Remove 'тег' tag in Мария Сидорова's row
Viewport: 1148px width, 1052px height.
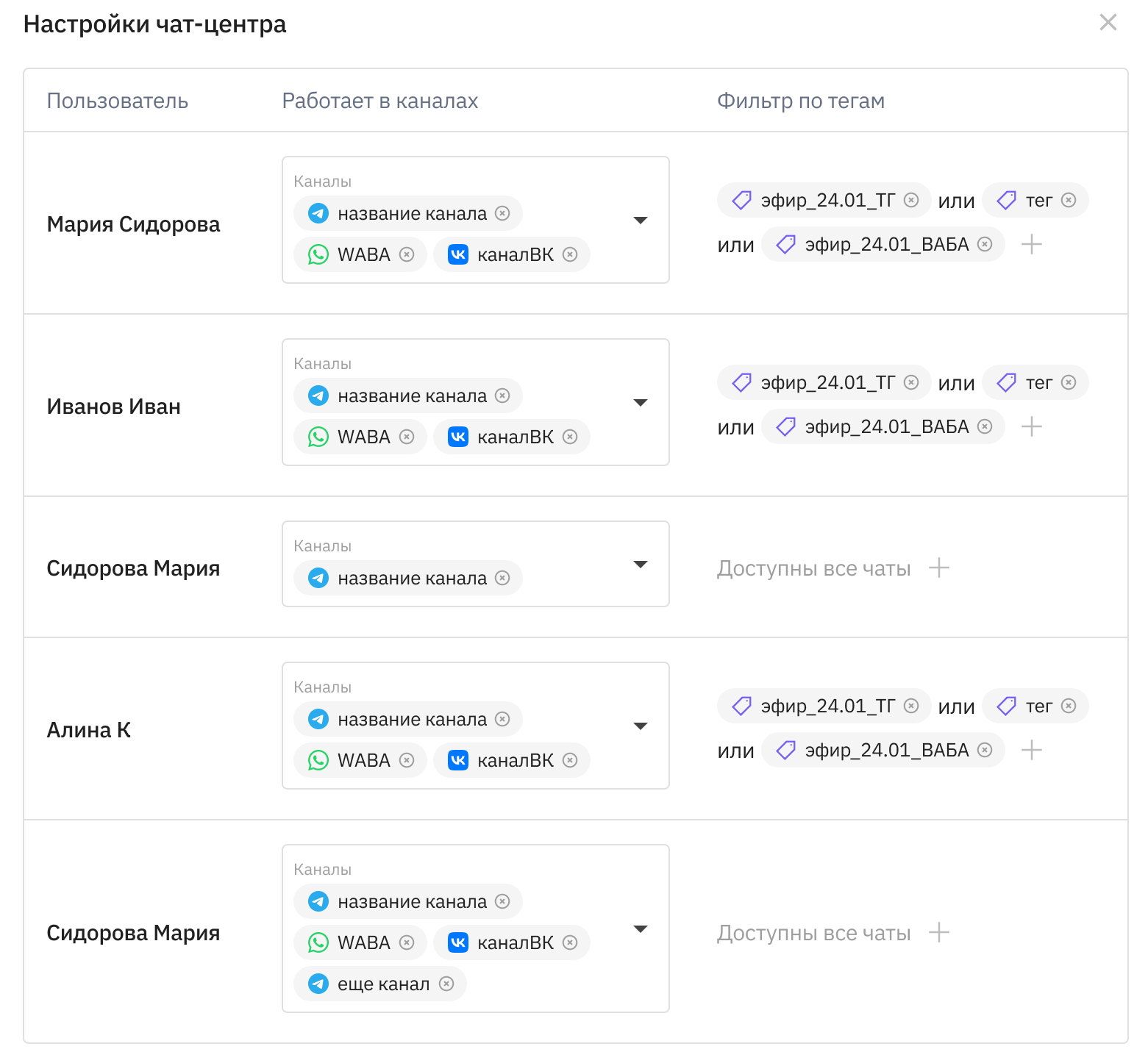pyautogui.click(x=1069, y=200)
